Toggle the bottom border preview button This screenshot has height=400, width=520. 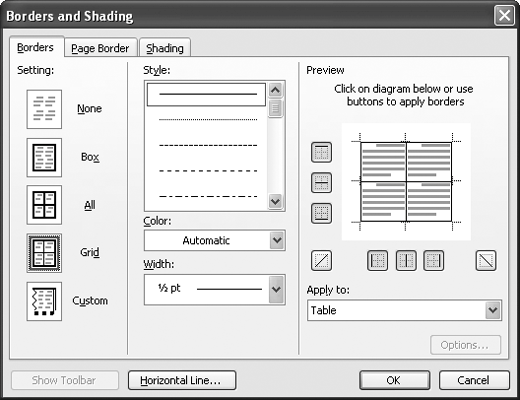coord(321,213)
